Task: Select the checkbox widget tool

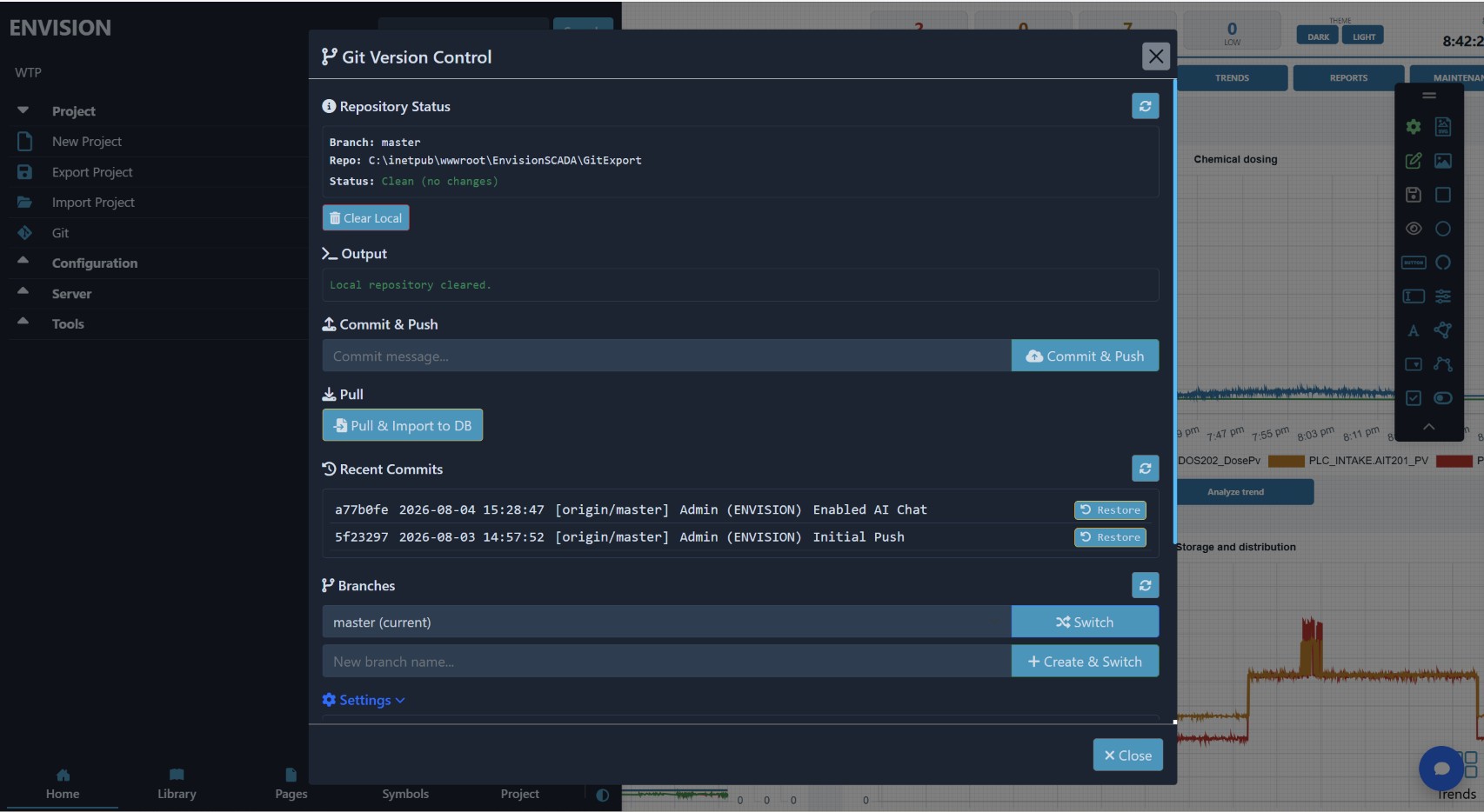Action: click(1414, 398)
